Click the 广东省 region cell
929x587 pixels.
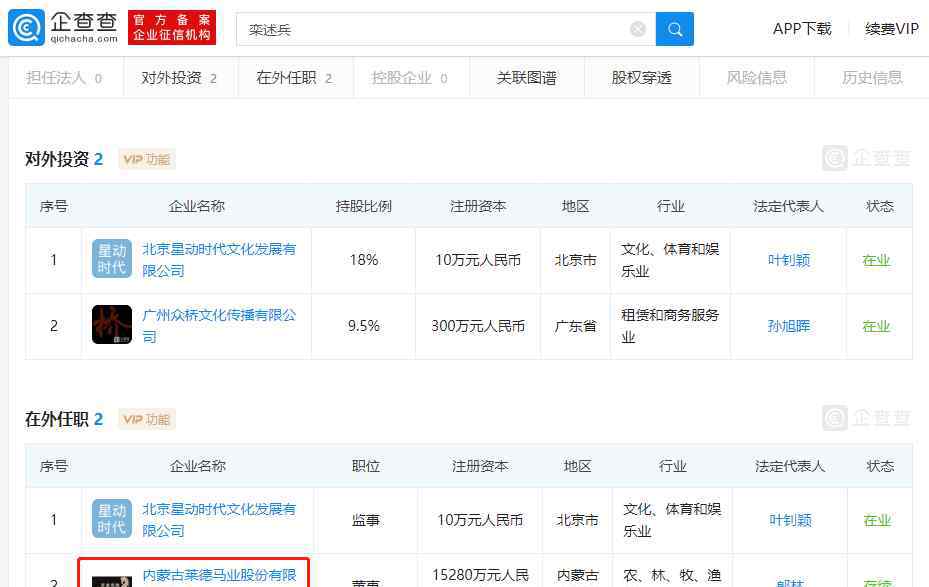[575, 326]
